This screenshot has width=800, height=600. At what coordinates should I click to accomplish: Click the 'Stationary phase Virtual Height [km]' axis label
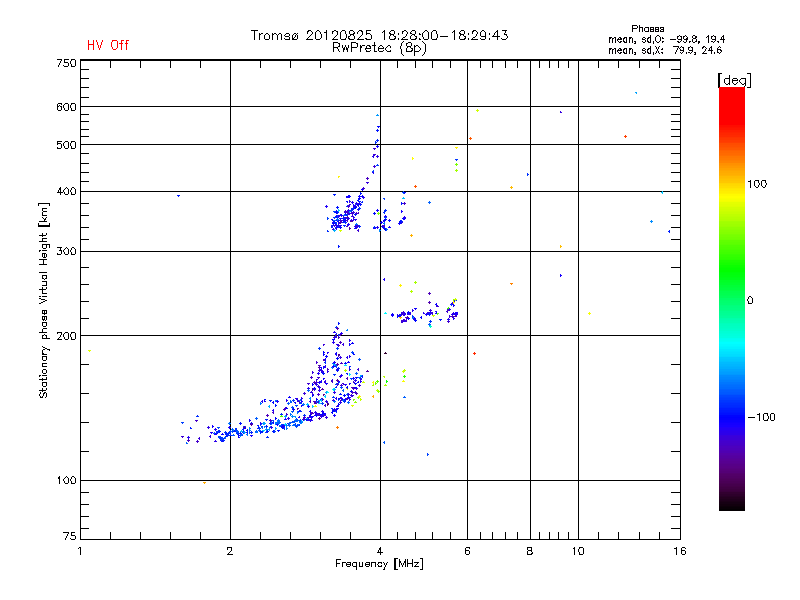pos(44,300)
